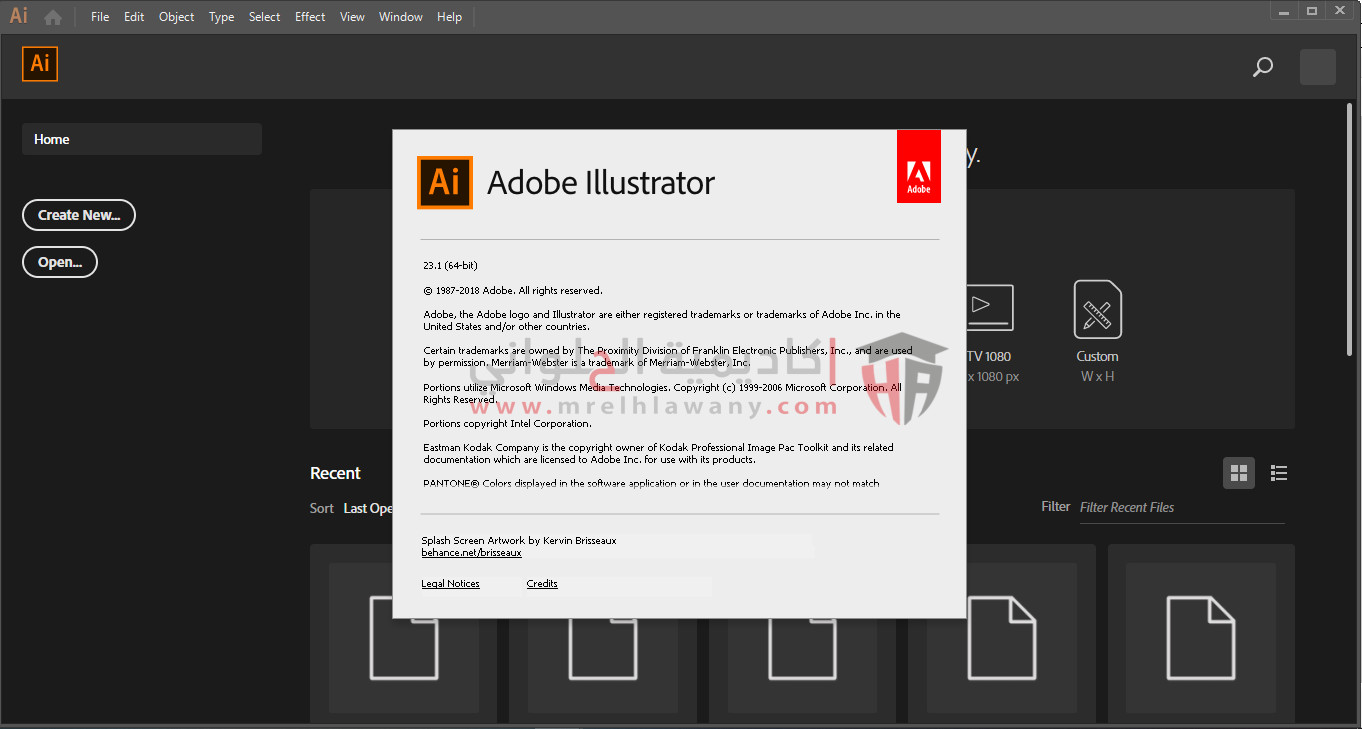
Task: Switch to grid view of recent files
Action: click(1239, 473)
